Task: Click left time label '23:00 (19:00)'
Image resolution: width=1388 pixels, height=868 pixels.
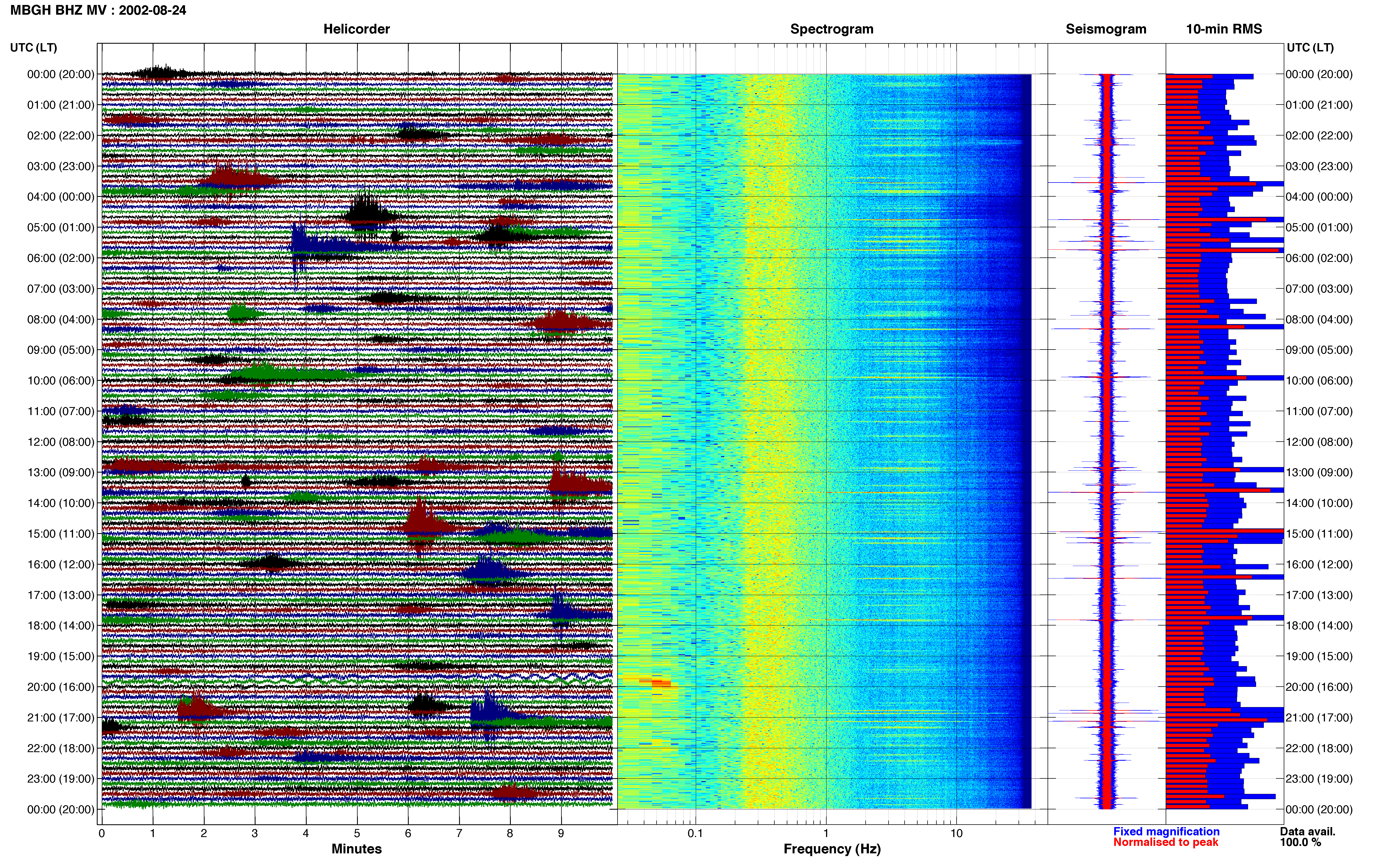Action: (61, 778)
